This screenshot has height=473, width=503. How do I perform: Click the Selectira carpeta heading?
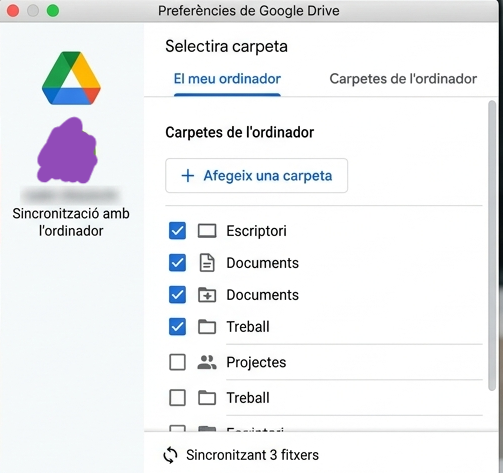click(x=226, y=46)
